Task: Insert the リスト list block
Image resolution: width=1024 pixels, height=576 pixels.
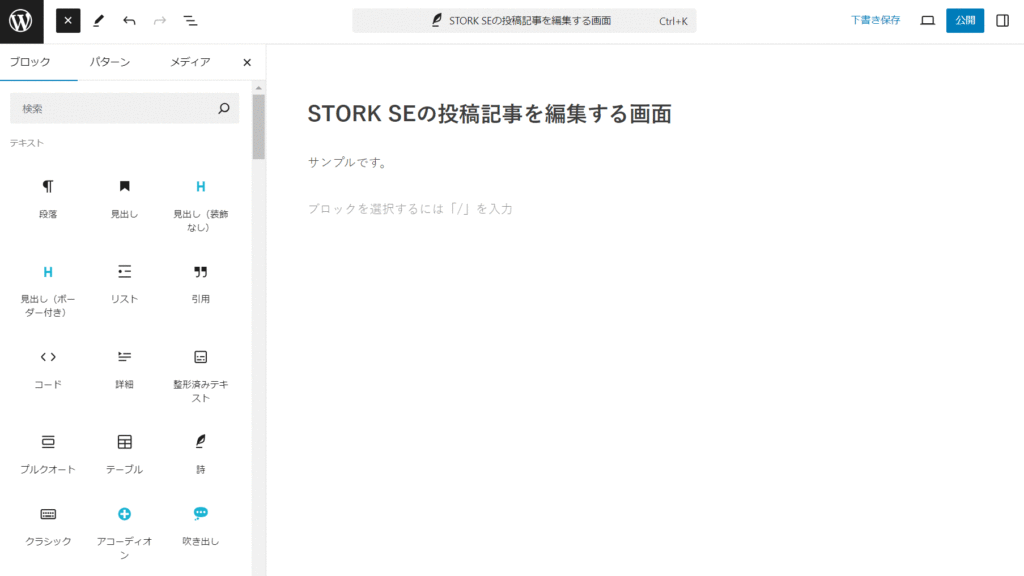Action: (x=124, y=283)
